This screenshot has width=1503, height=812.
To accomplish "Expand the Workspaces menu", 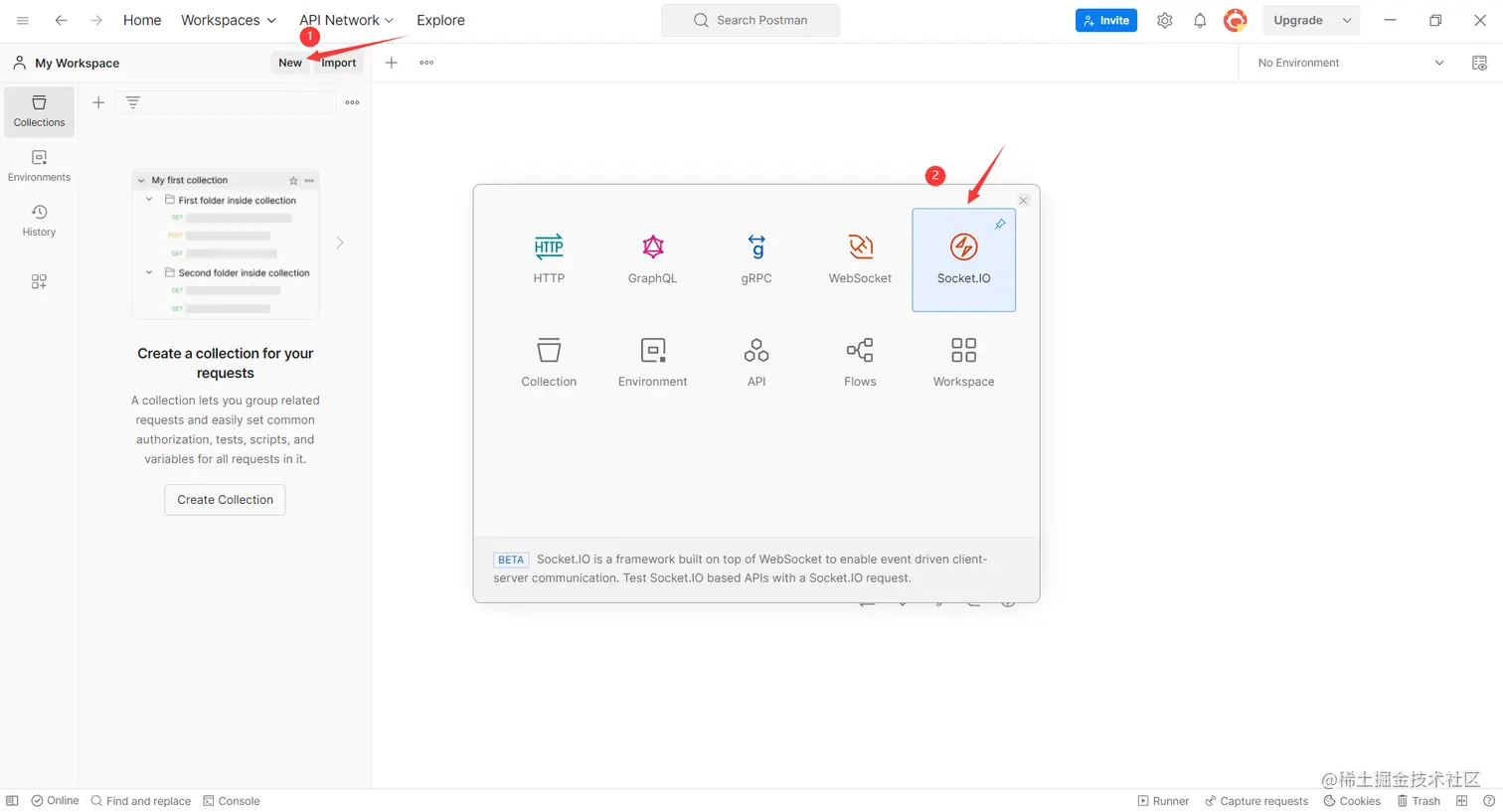I will tap(229, 20).
